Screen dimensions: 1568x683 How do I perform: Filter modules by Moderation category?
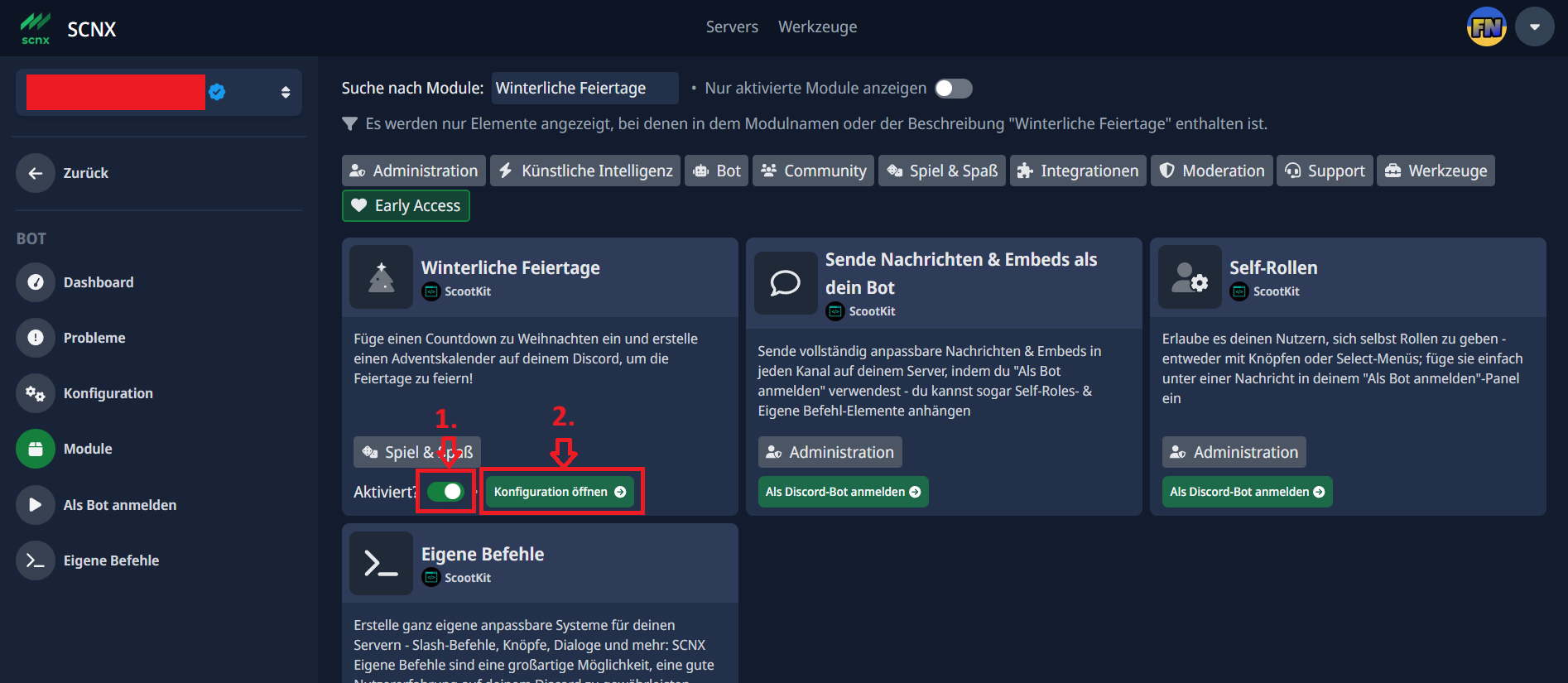pos(1214,171)
